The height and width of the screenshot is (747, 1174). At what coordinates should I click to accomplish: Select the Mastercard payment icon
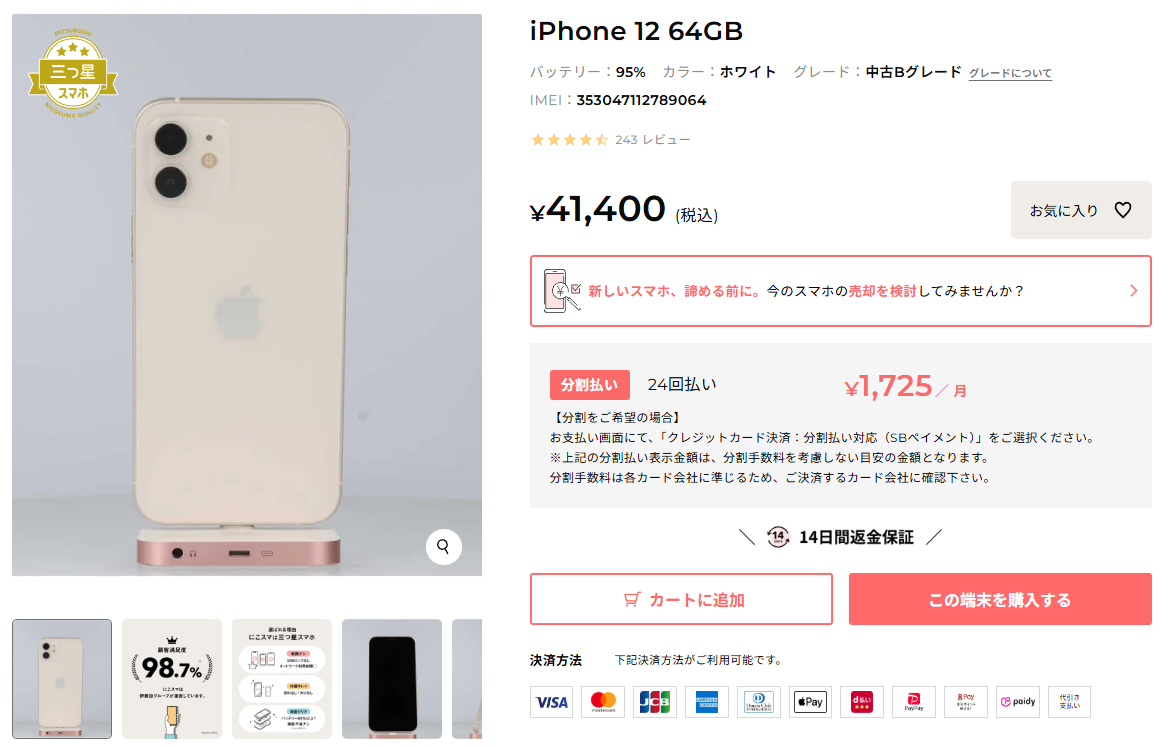[x=603, y=702]
